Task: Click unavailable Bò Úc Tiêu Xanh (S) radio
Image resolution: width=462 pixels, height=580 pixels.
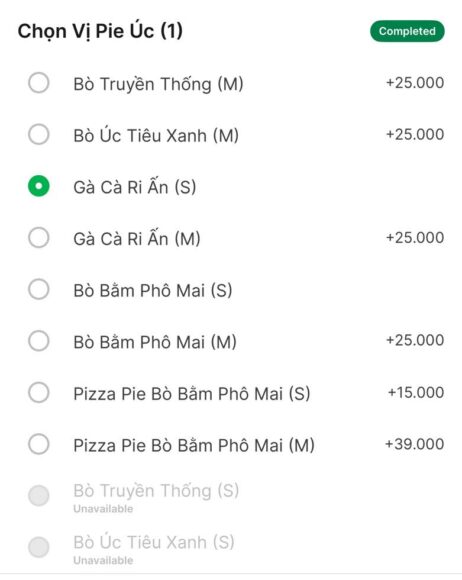Action: pos(39,547)
